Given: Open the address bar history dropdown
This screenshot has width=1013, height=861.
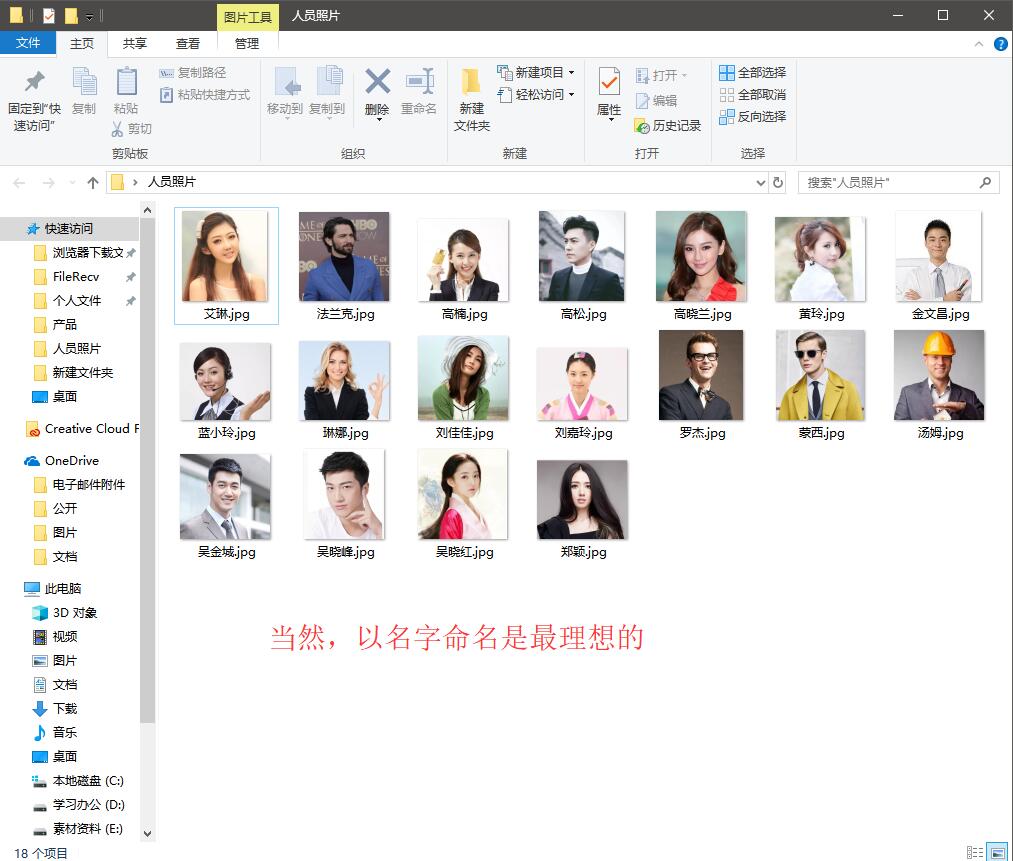Looking at the screenshot, I should pos(759,182).
